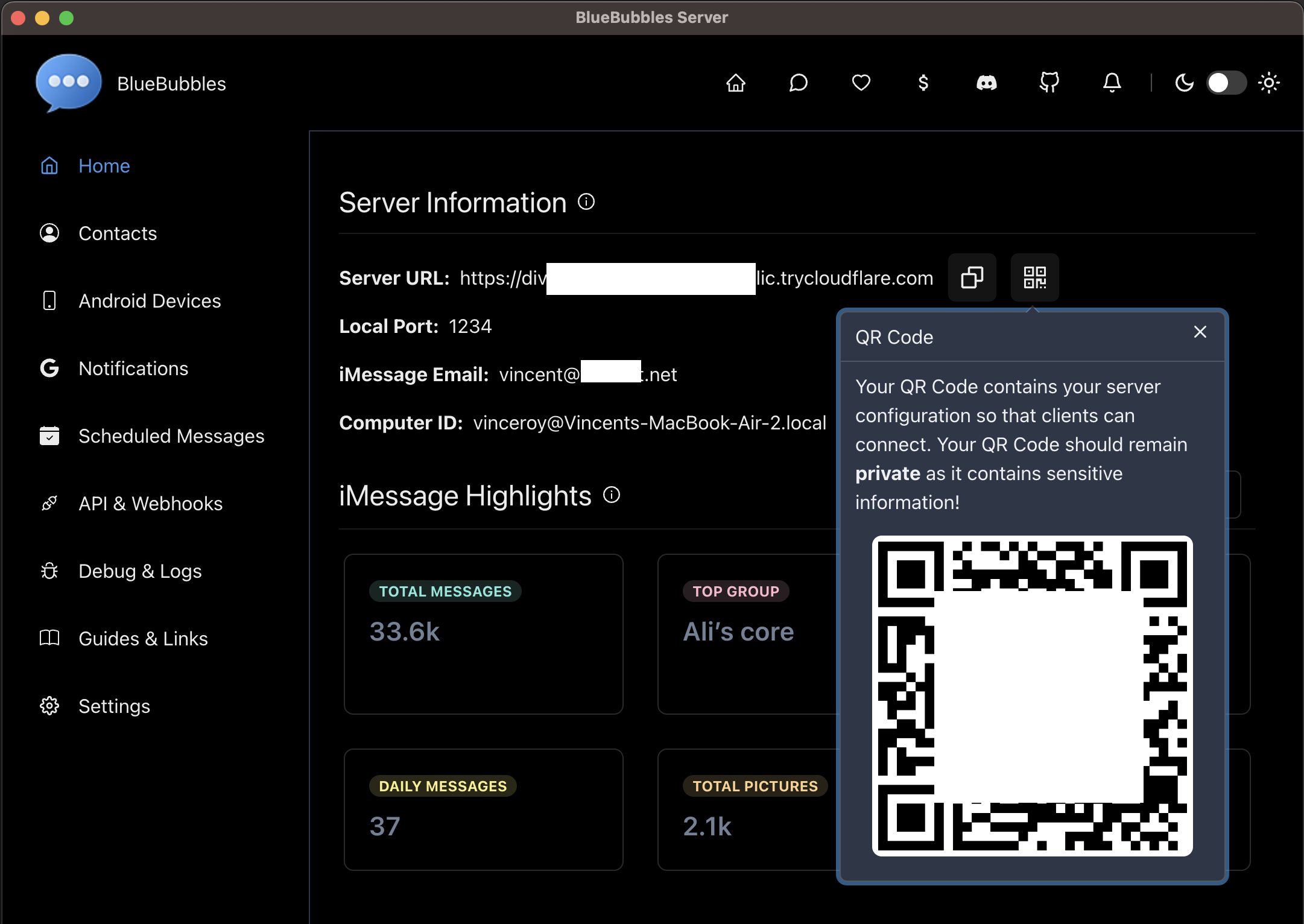Click the Computer ID value

pos(650,423)
